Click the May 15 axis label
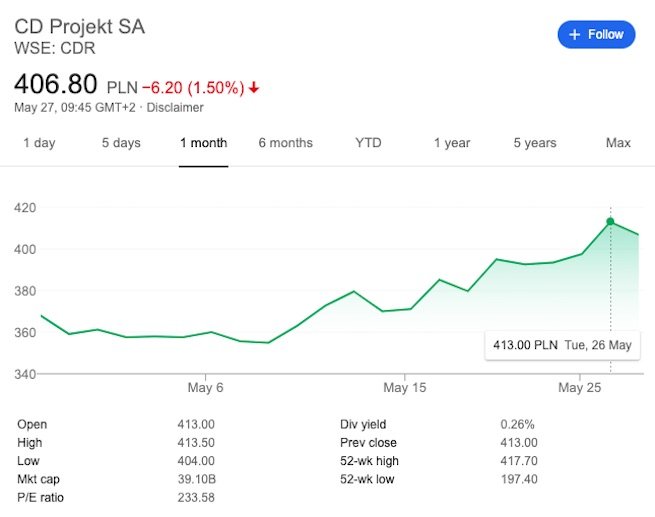Viewport: 655px width, 517px height. click(404, 388)
